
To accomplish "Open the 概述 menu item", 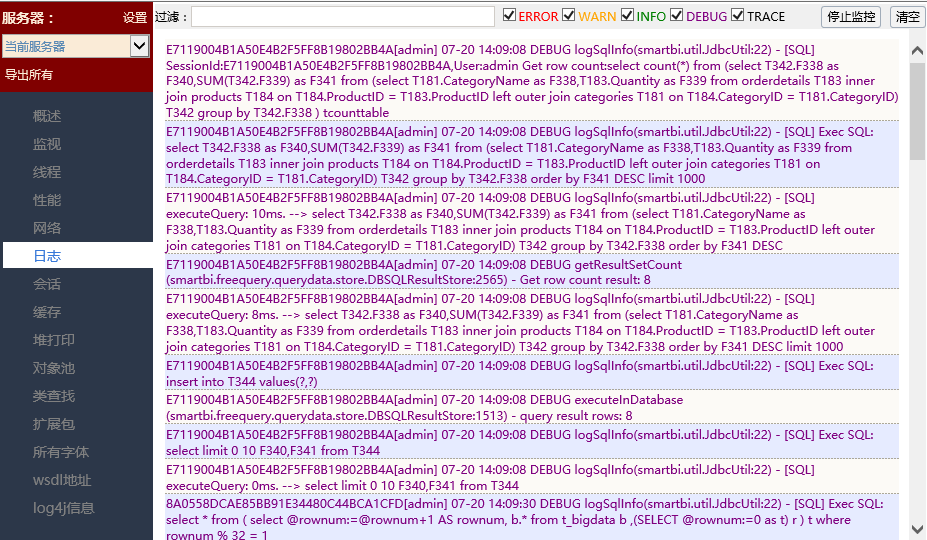I will point(47,116).
